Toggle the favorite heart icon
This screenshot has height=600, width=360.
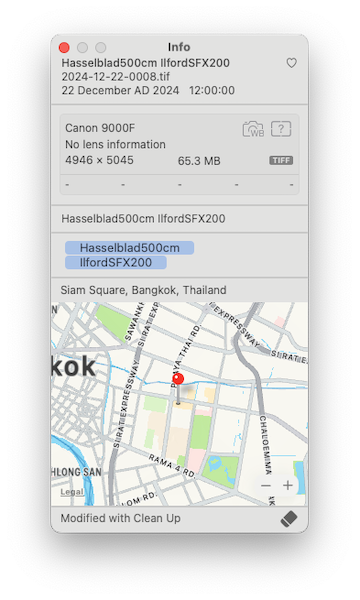pyautogui.click(x=292, y=63)
